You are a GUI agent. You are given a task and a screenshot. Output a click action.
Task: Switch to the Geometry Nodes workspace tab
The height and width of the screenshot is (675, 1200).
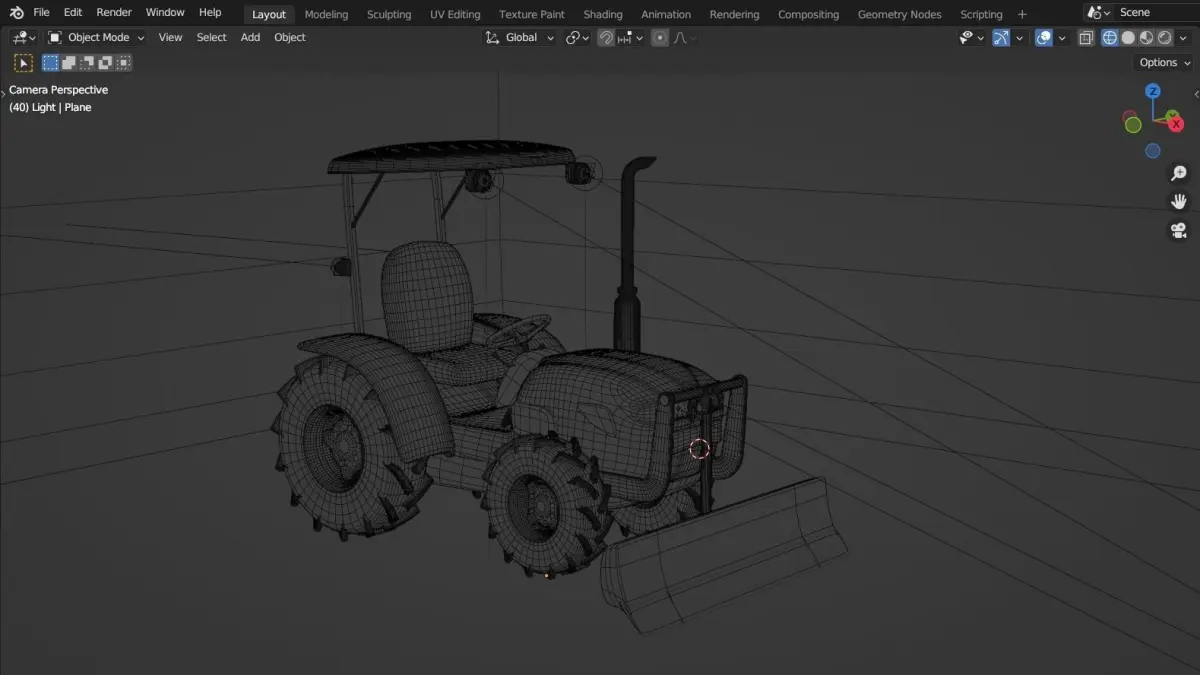pyautogui.click(x=900, y=14)
